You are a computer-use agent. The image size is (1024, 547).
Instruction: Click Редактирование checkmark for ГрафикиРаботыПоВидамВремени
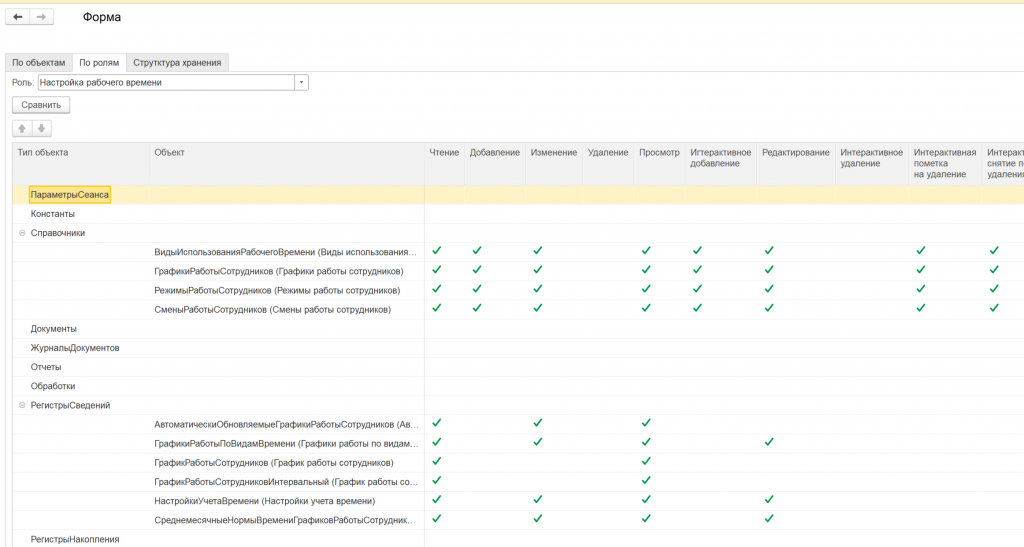click(769, 442)
